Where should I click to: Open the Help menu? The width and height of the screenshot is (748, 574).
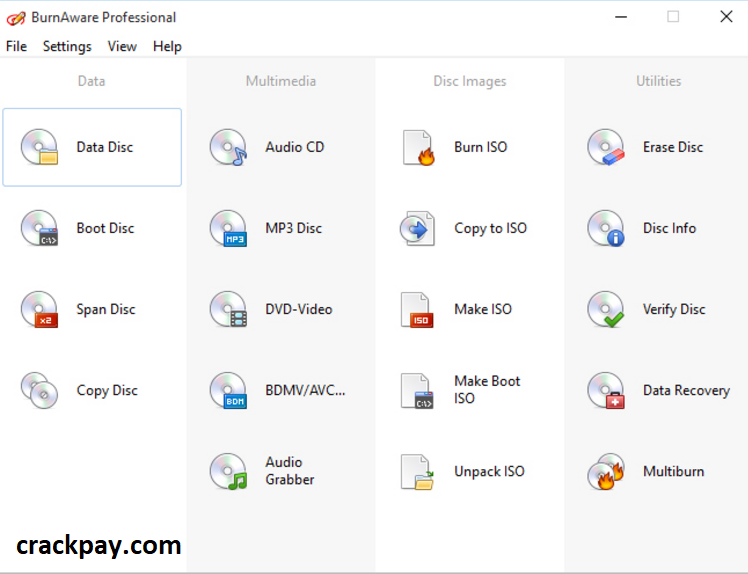tap(167, 46)
